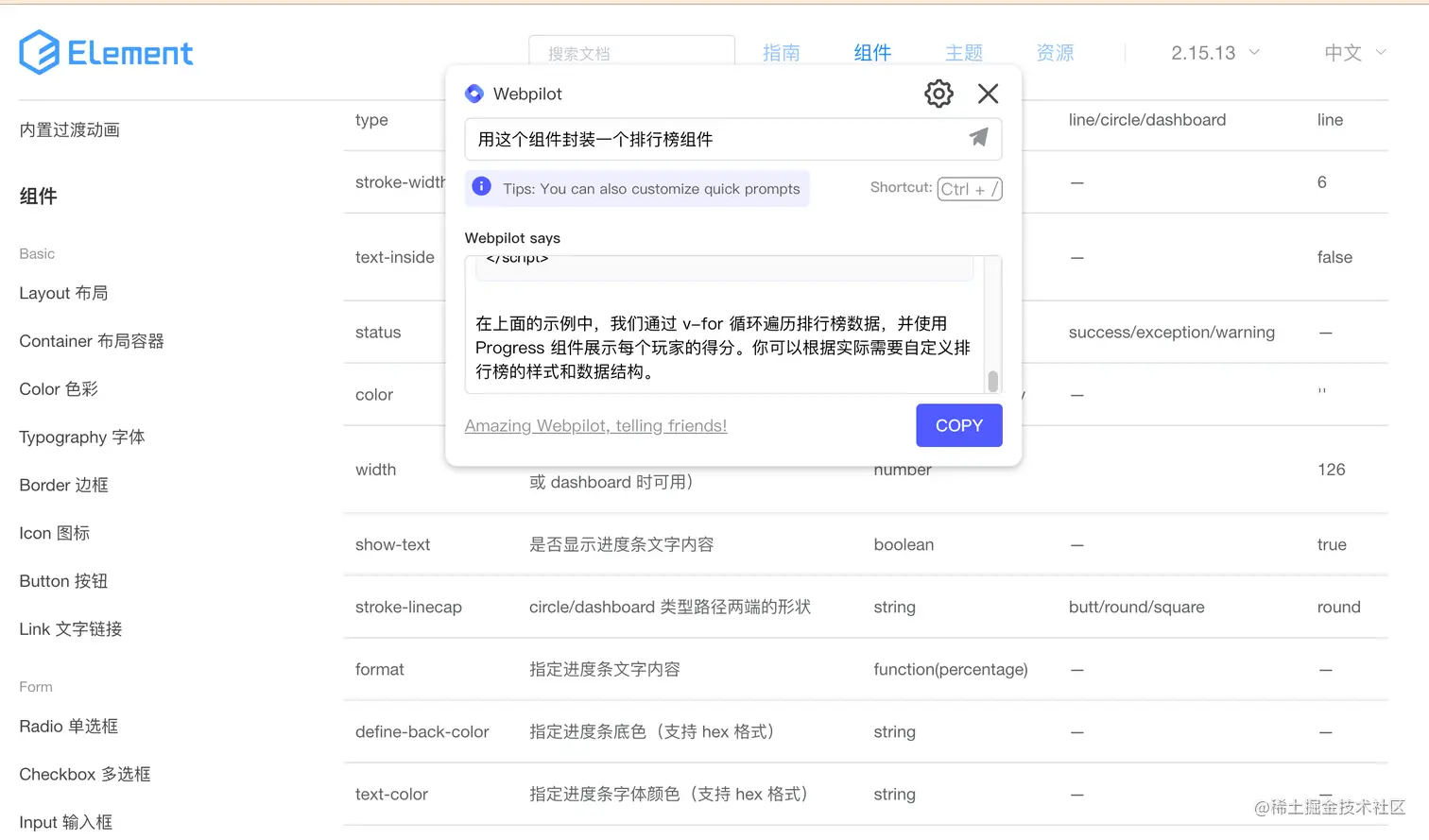The height and width of the screenshot is (840, 1429).
Task: Switch to the 组件 nav tab
Action: 872,53
